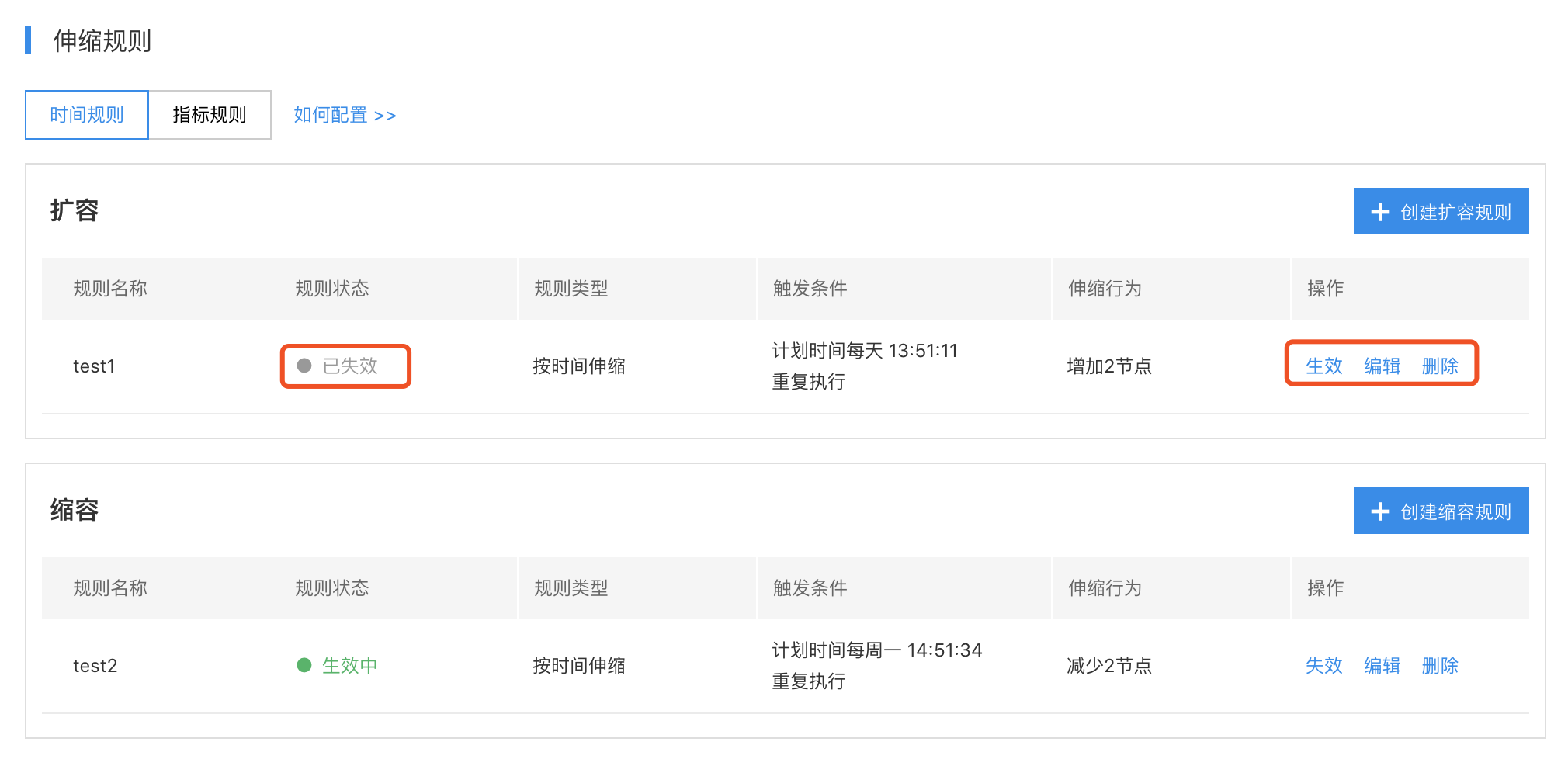Screen dimensions: 1568x759
Task: Click the plus icon on 创建缩容规则
Action: [1379, 511]
